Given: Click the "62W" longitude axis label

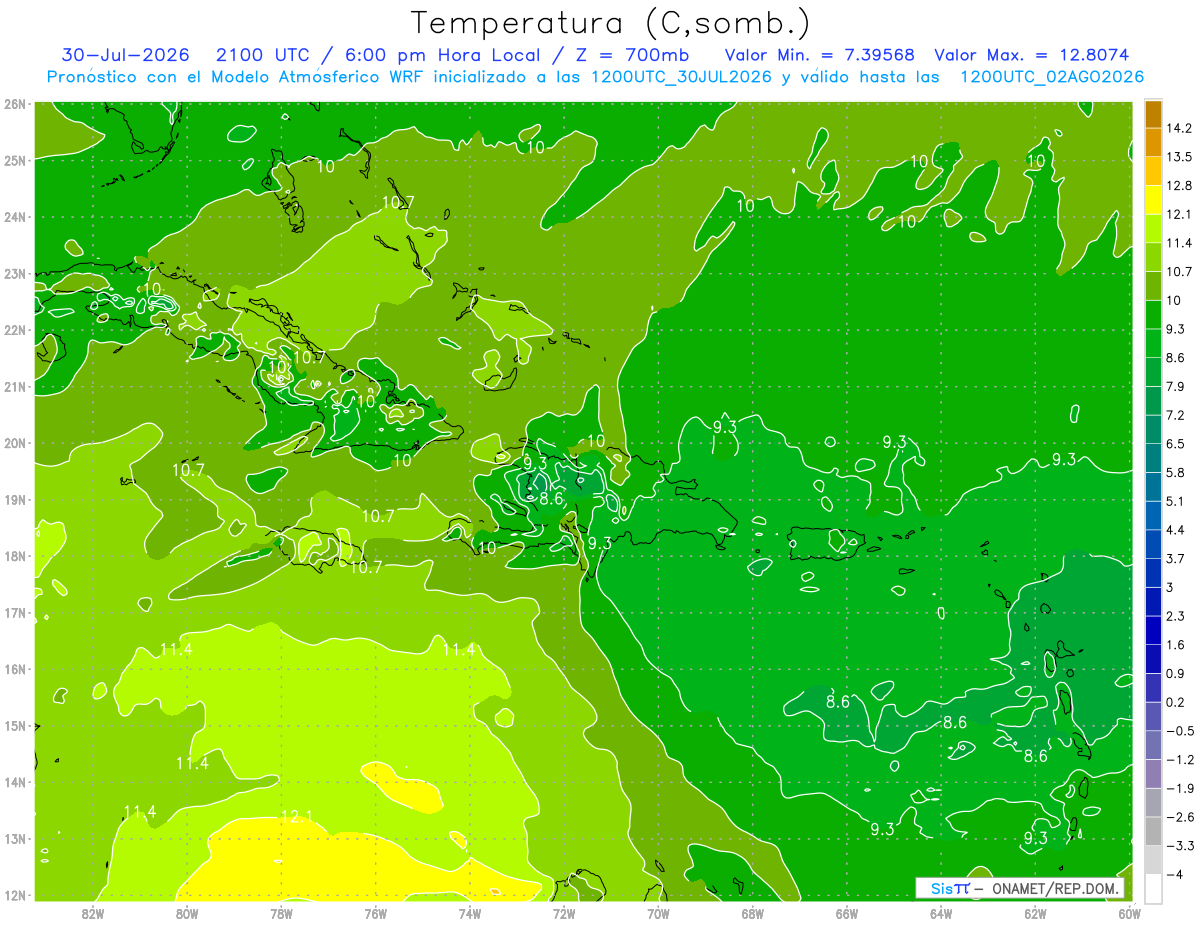Looking at the screenshot, I should pyautogui.click(x=1036, y=913).
